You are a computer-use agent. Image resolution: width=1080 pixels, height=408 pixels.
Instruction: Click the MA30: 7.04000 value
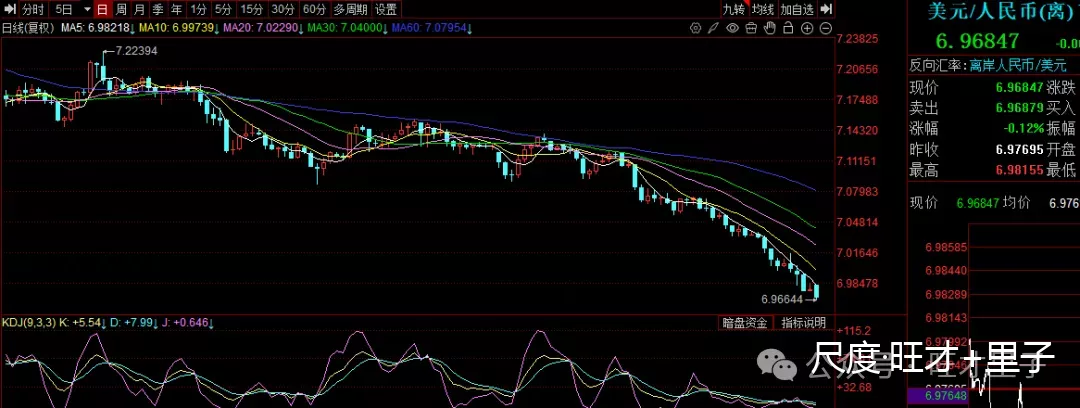click(346, 28)
